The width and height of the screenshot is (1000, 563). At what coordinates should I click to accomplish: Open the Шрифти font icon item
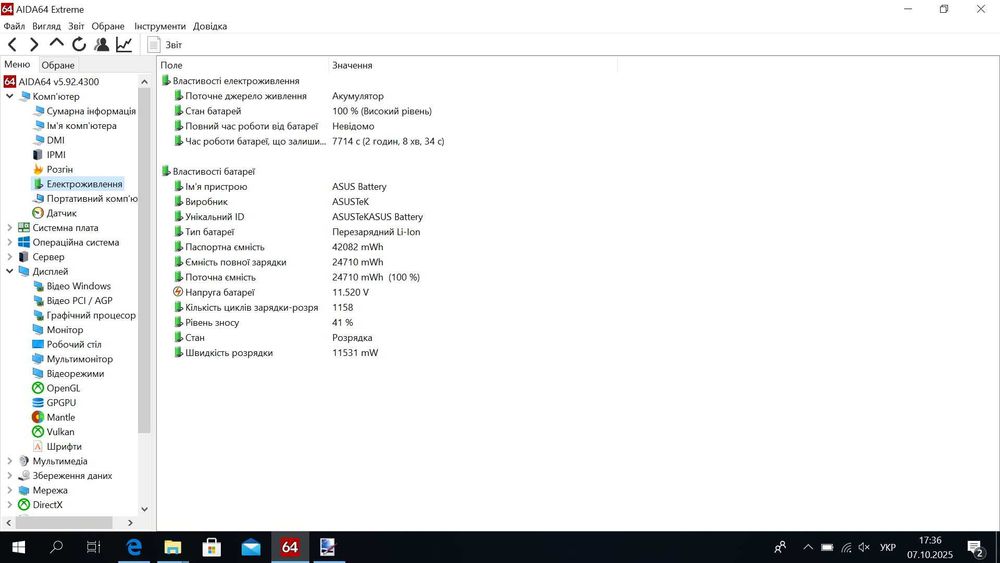[x=57, y=447]
